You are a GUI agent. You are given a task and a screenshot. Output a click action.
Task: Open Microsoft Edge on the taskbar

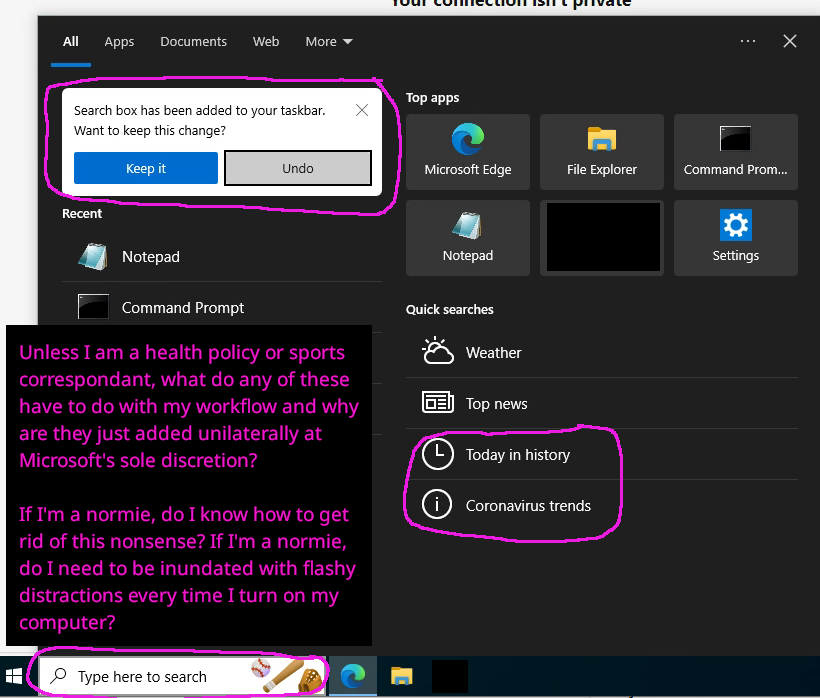click(352, 676)
